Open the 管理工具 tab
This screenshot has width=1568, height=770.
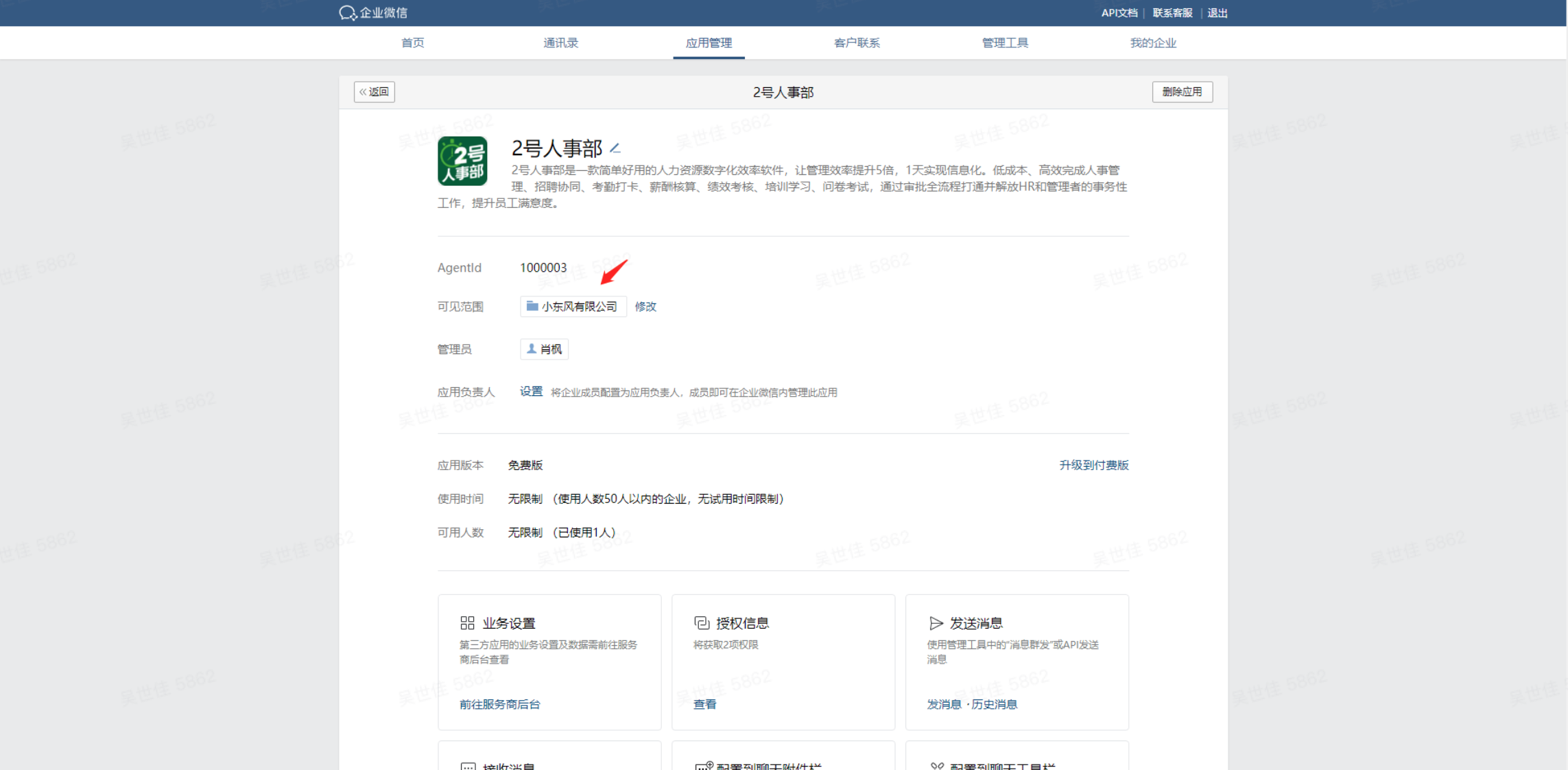[1005, 43]
